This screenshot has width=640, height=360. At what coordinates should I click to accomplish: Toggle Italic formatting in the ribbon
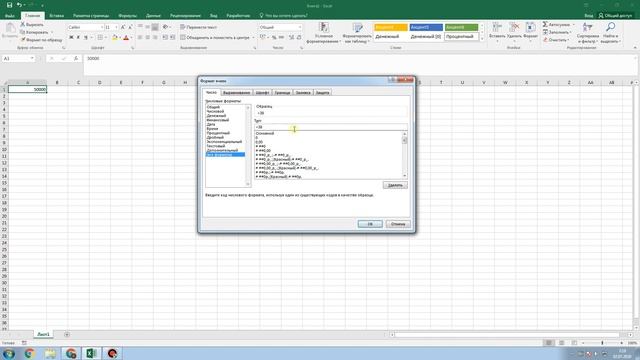78,37
